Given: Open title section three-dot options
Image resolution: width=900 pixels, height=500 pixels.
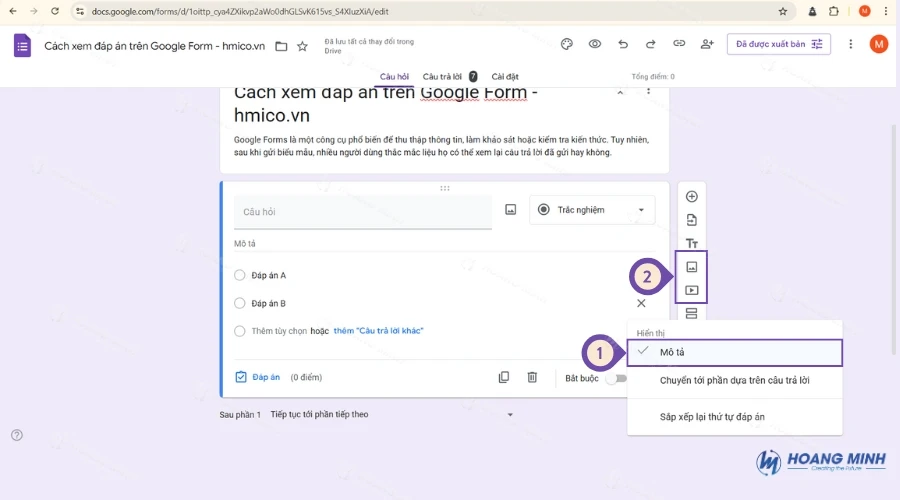Looking at the screenshot, I should (x=649, y=92).
